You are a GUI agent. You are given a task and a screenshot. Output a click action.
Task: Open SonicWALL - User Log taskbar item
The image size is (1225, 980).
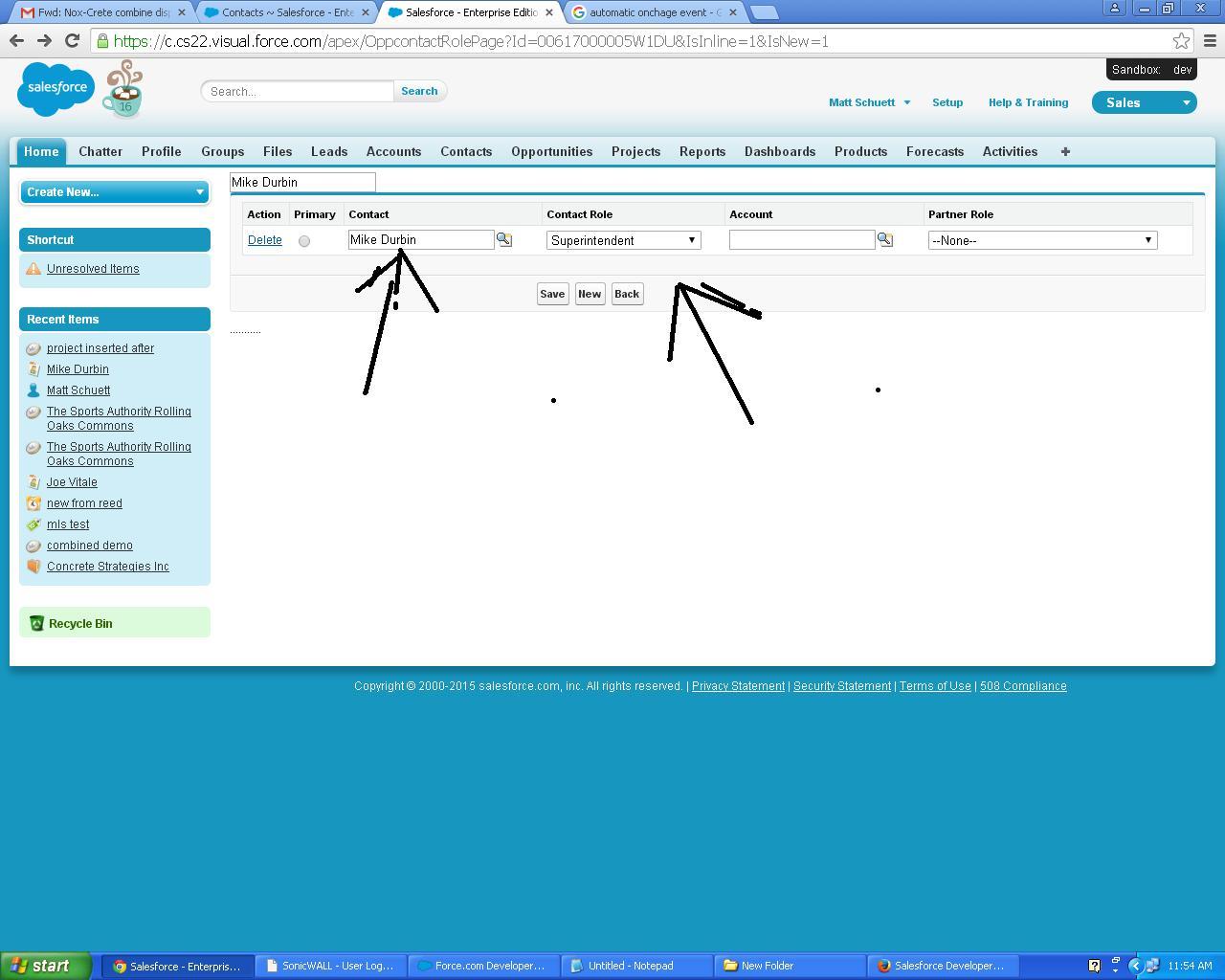click(x=331, y=966)
